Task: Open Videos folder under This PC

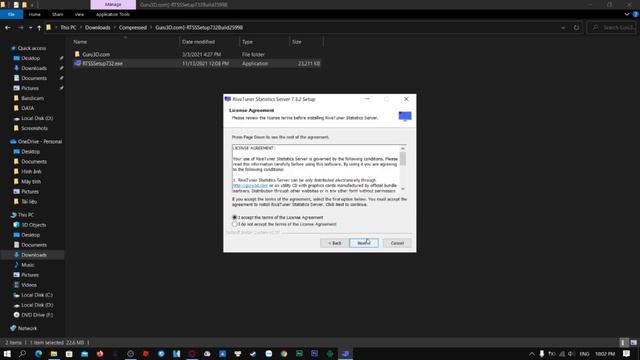Action: coord(29,285)
